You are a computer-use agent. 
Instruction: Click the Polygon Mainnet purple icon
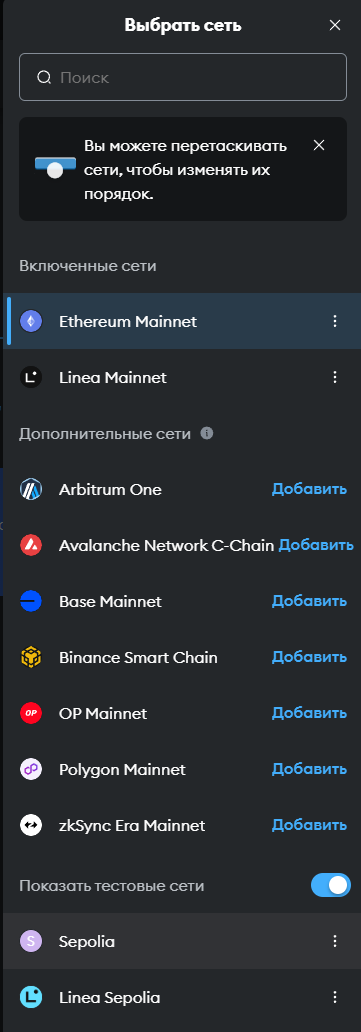click(31, 769)
